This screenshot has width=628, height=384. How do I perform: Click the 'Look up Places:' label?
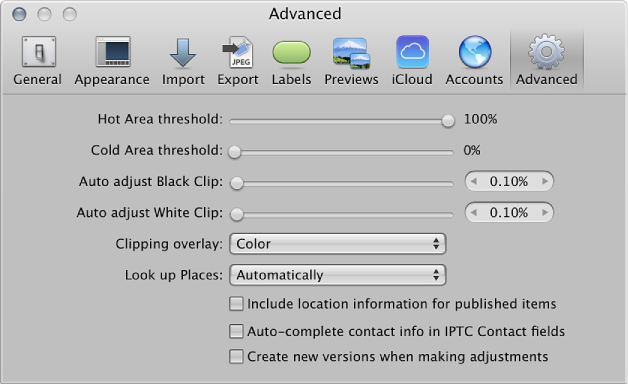coord(174,275)
